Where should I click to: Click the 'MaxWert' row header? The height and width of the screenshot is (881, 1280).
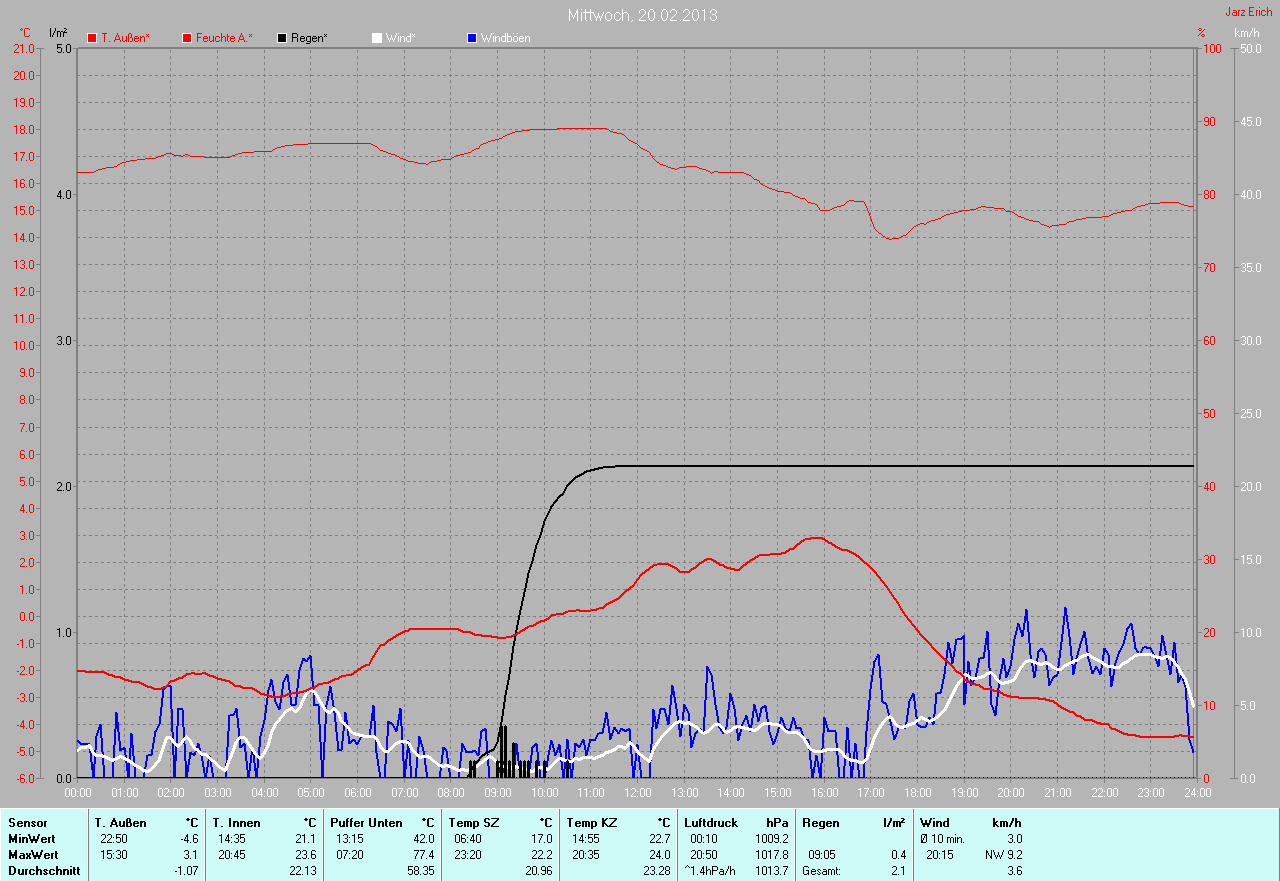[x=34, y=855]
